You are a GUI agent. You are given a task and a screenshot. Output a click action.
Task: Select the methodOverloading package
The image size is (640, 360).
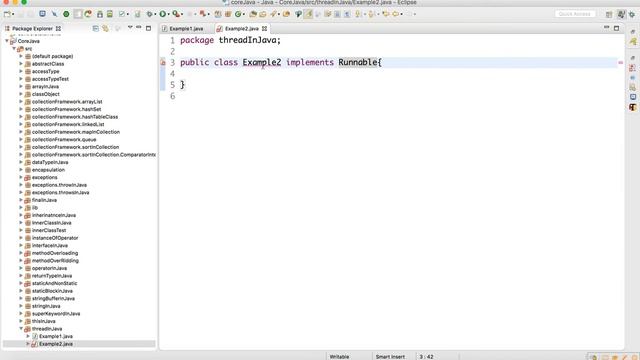[x=55, y=253]
